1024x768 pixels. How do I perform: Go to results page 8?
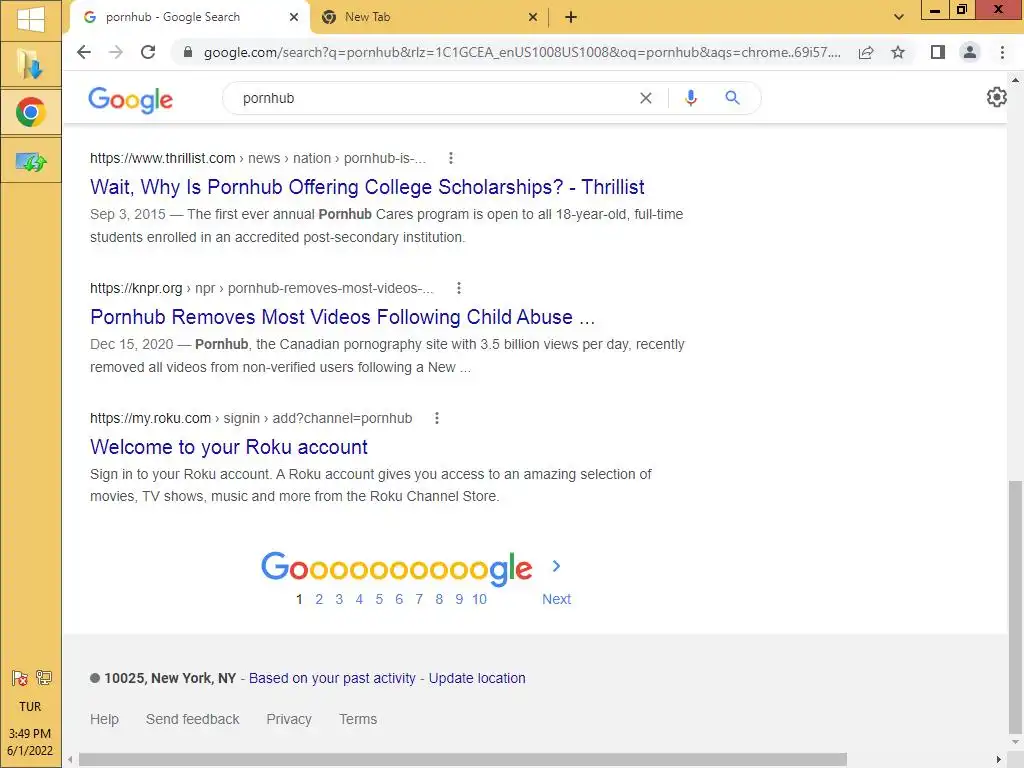(x=439, y=599)
